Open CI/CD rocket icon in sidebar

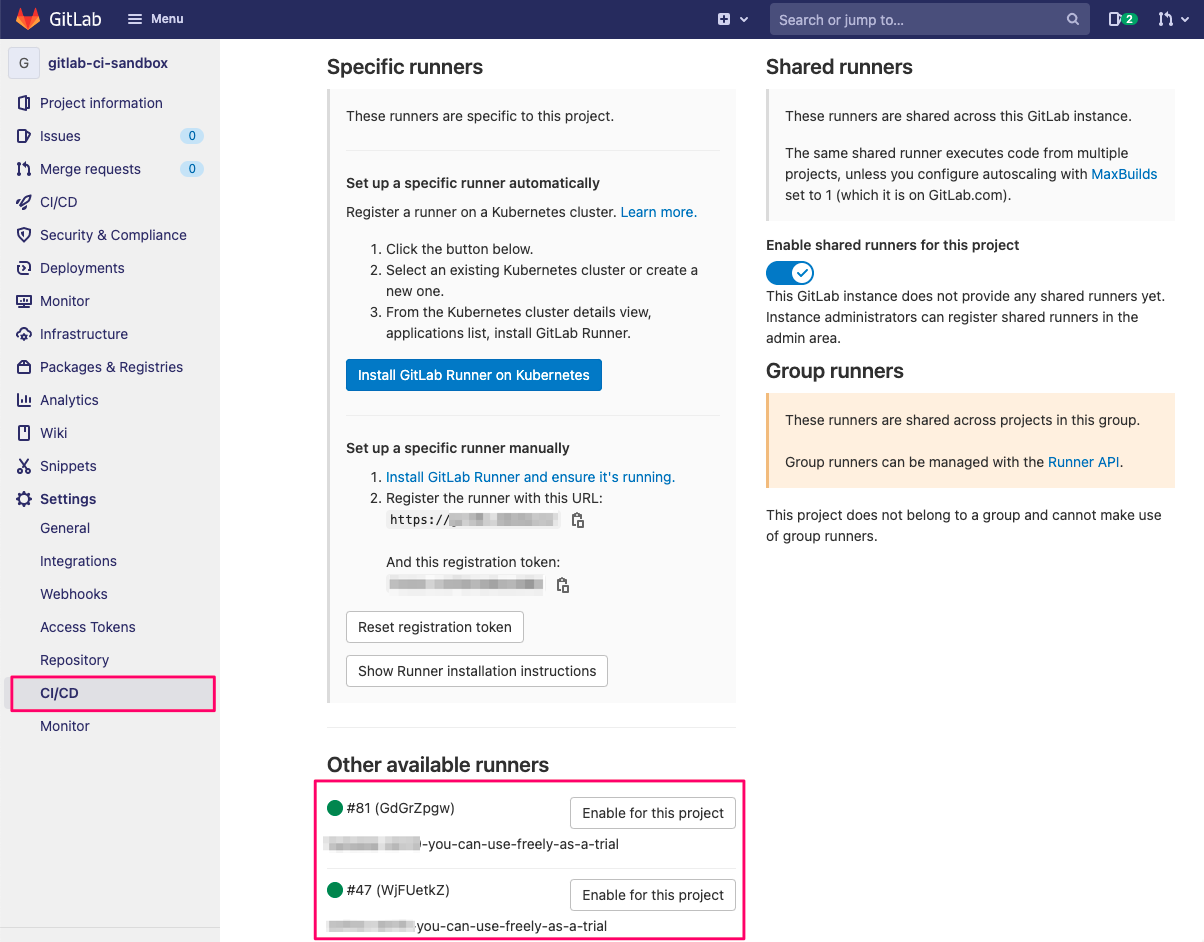24,202
